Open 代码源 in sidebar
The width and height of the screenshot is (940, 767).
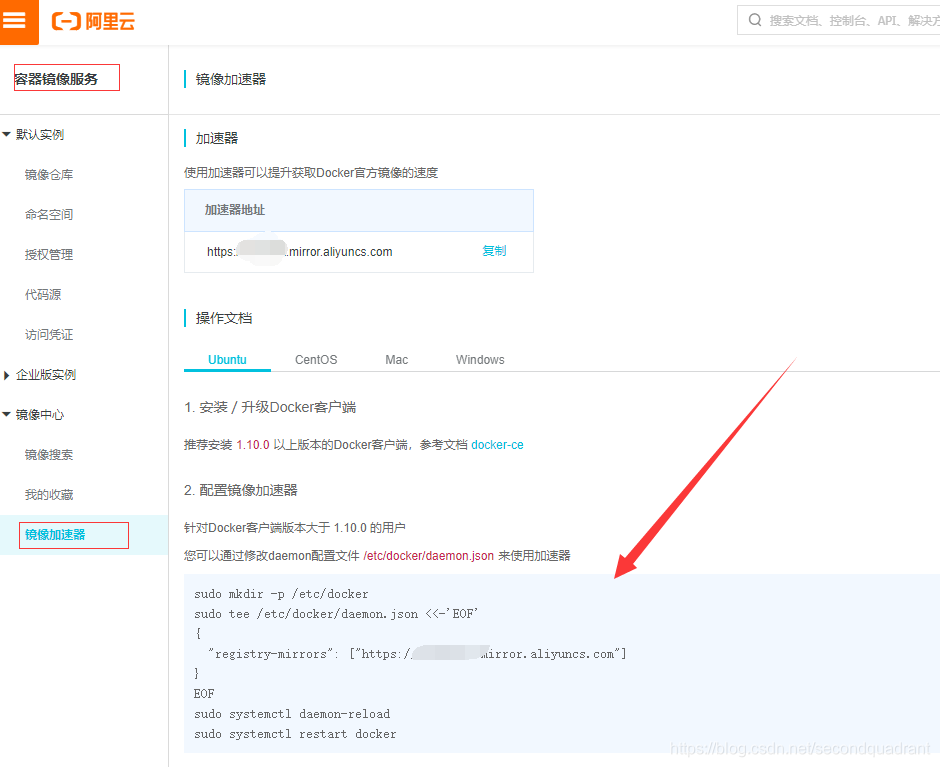tap(43, 294)
